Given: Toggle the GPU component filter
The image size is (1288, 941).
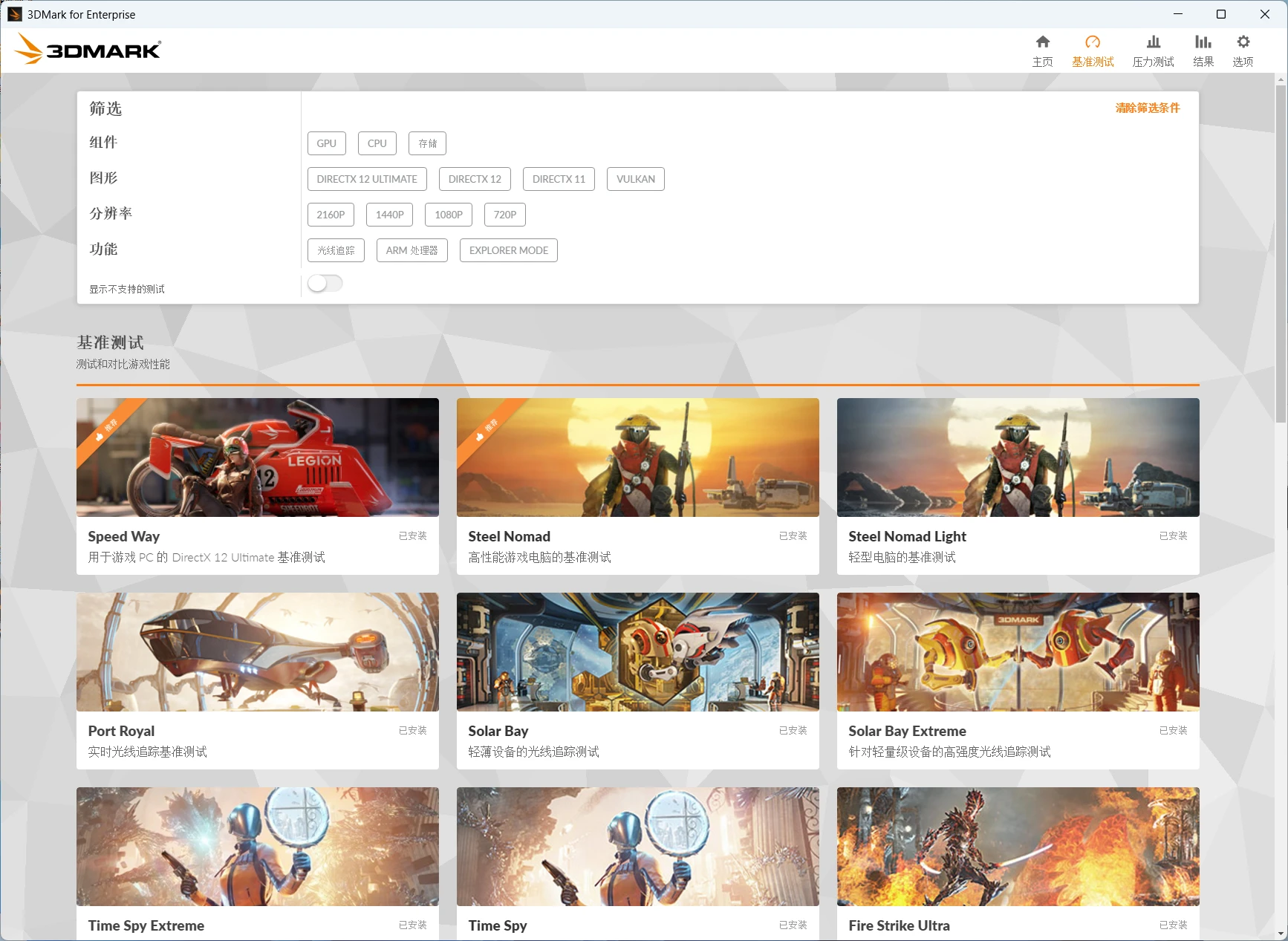Looking at the screenshot, I should click(327, 143).
